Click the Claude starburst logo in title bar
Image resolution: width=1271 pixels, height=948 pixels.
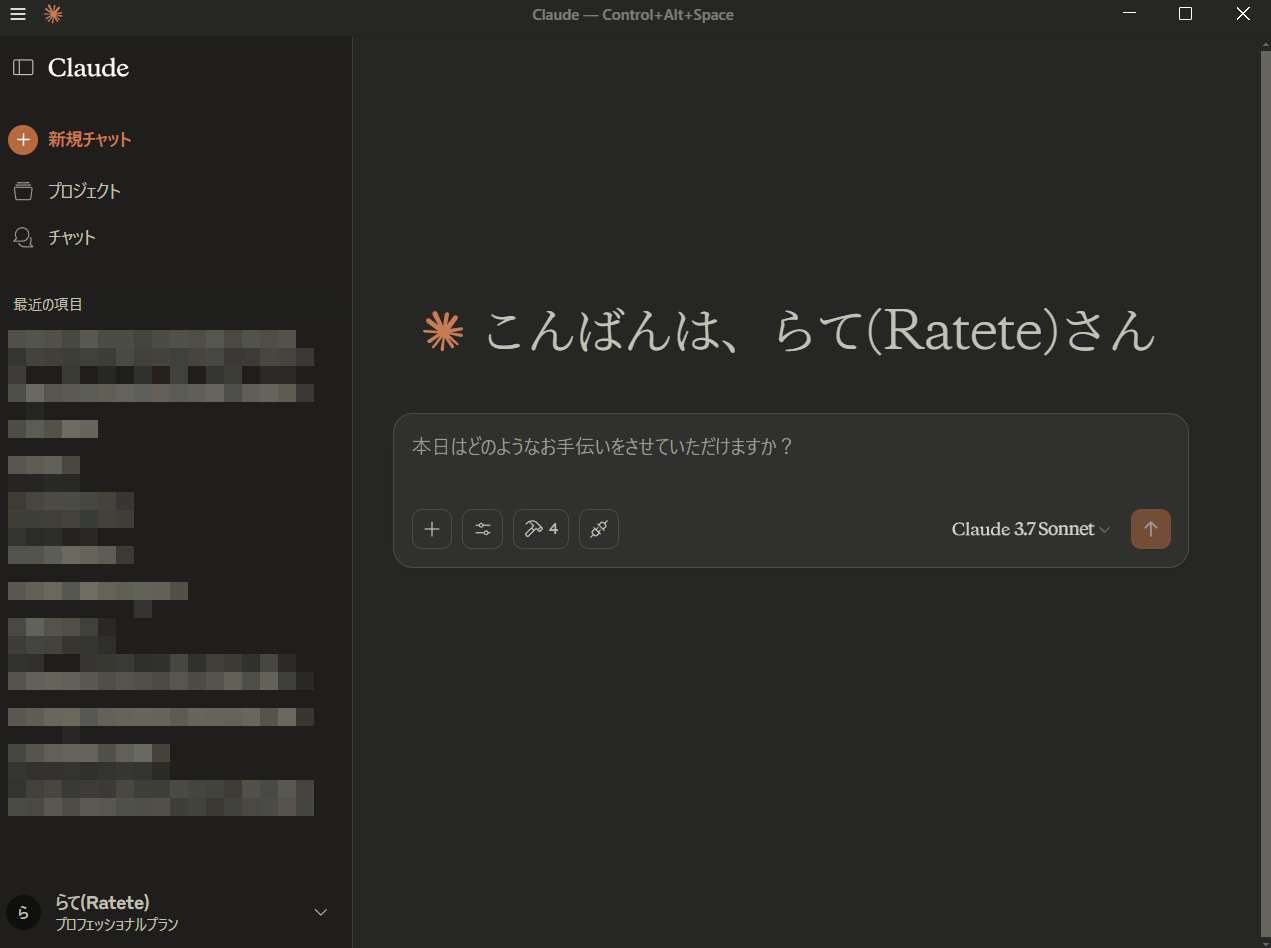53,14
